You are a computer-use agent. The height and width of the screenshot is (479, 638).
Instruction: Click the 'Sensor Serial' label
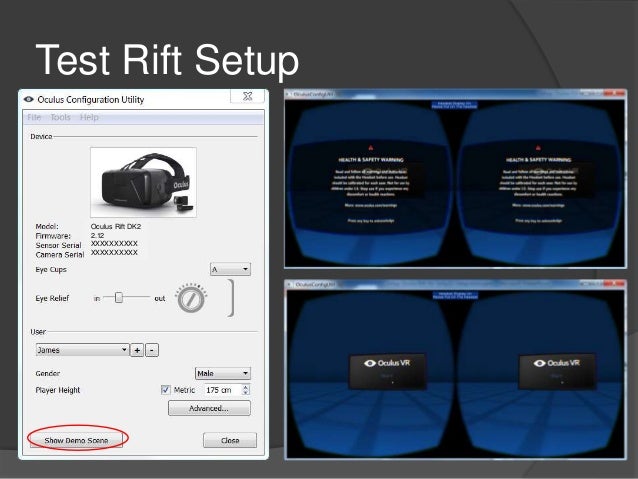point(58,245)
